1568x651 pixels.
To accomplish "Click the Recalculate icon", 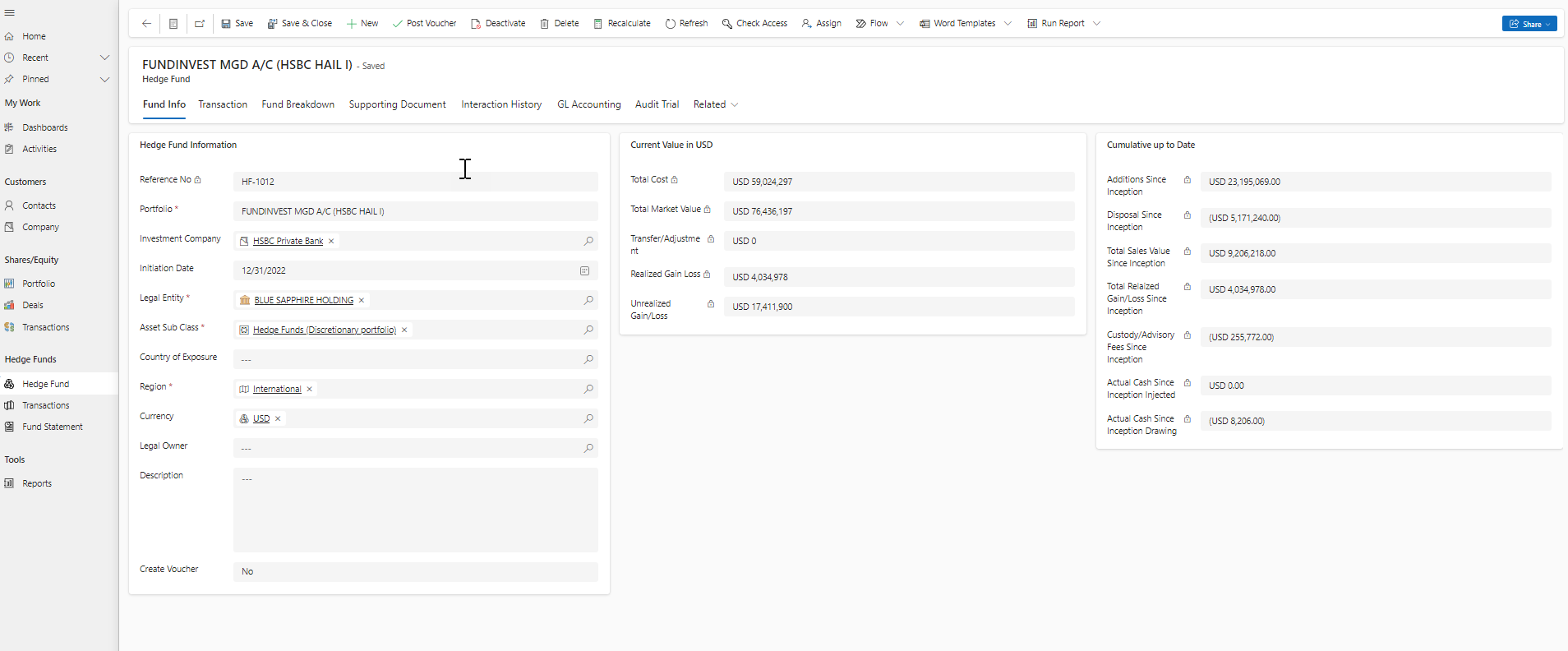I will 598,24.
